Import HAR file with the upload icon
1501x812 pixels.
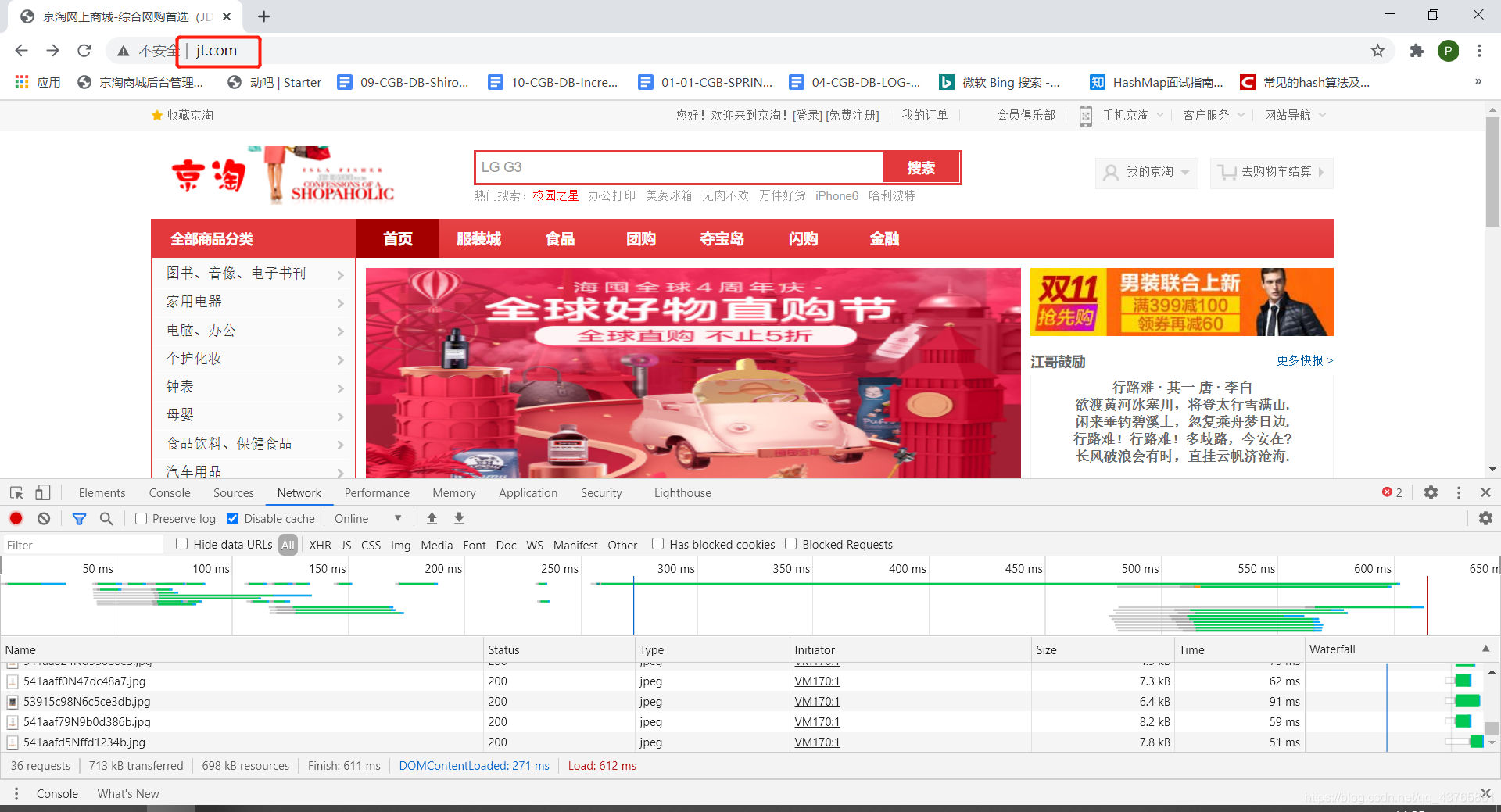432,518
